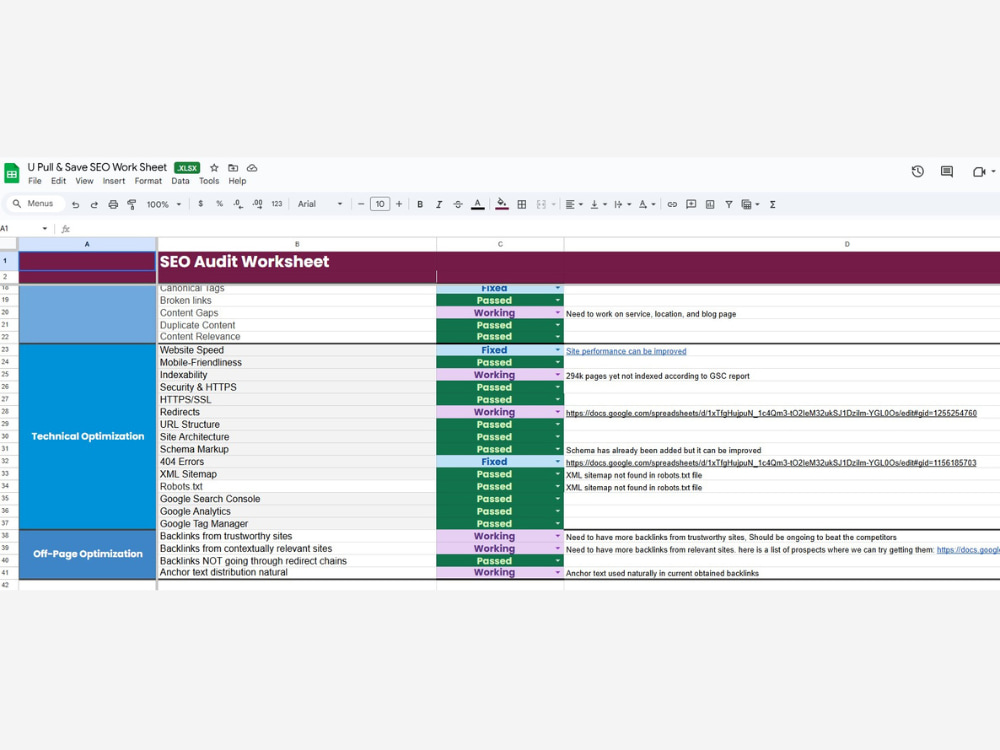
Task: Click the insert link icon
Action: coord(672,205)
